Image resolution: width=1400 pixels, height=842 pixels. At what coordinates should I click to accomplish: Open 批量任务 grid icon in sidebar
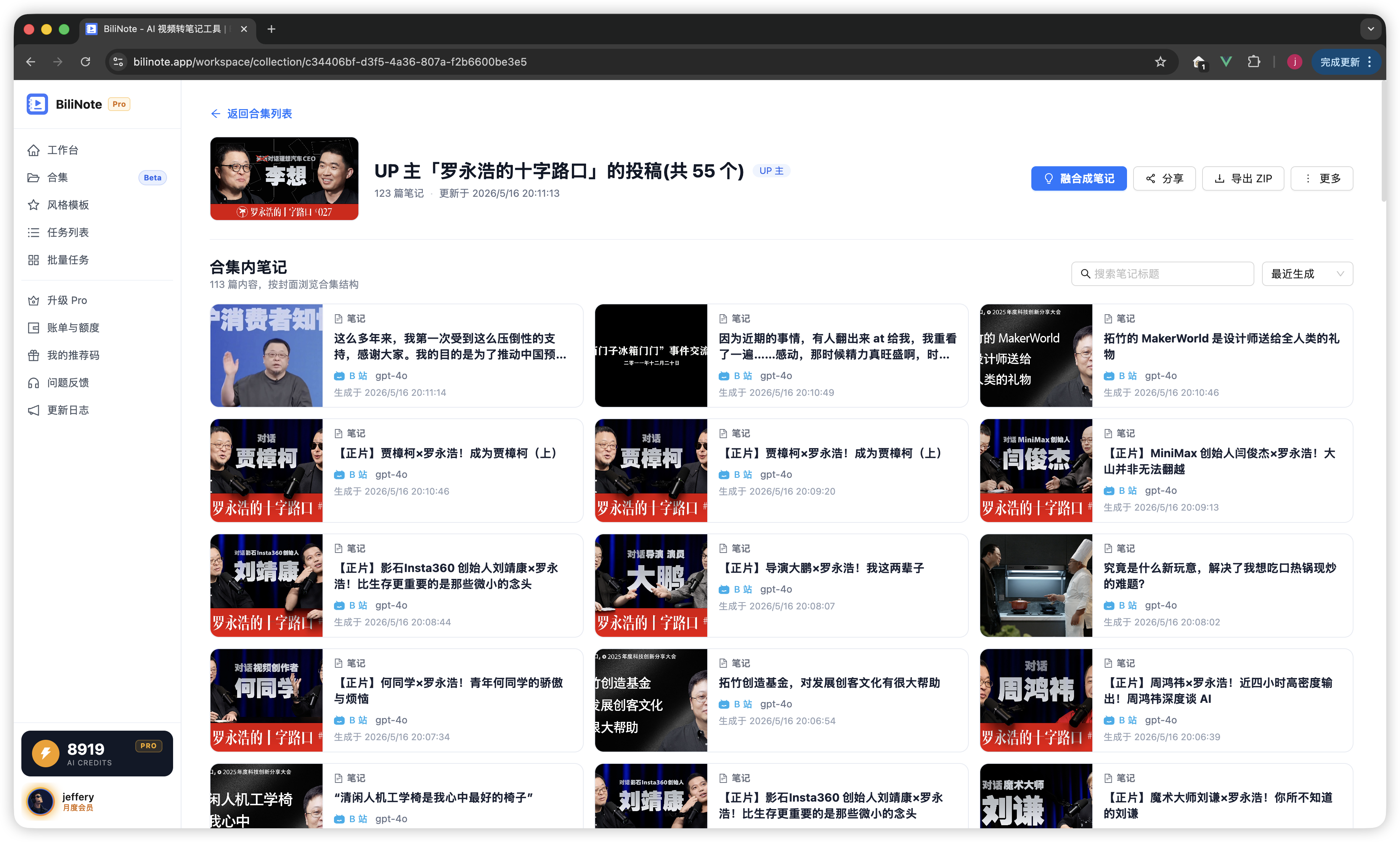pos(34,260)
